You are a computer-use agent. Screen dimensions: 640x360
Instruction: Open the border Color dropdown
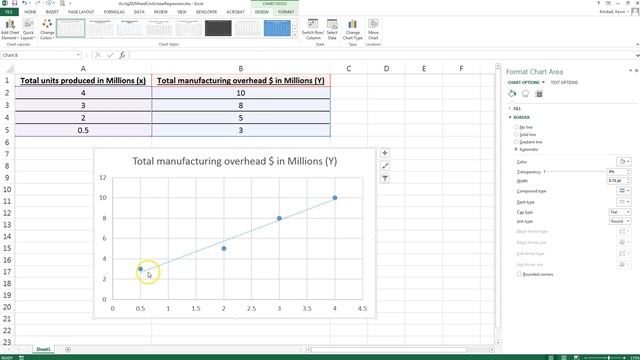point(623,162)
